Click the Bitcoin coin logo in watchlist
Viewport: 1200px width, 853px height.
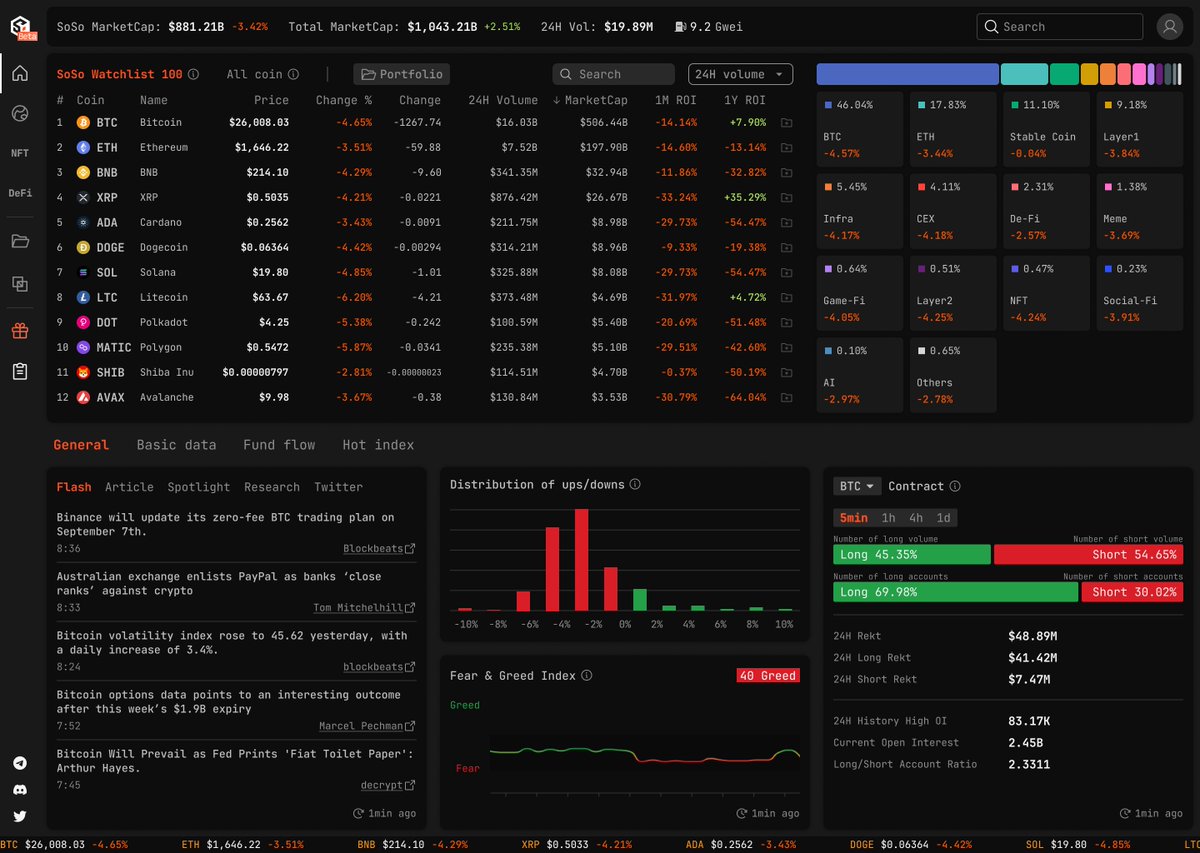(83, 122)
